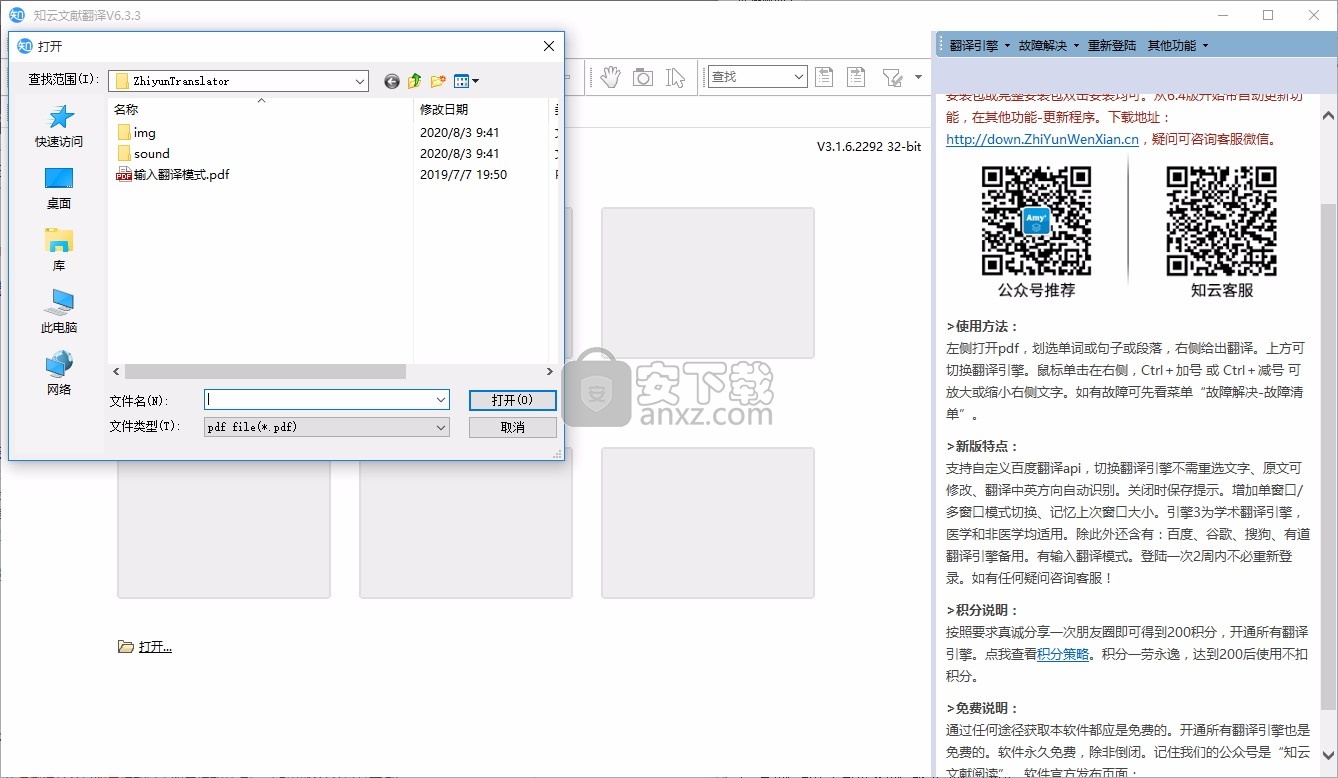Screen dimensions: 1338x778
Task: Click the 打开(O) button
Action: [x=512, y=399]
